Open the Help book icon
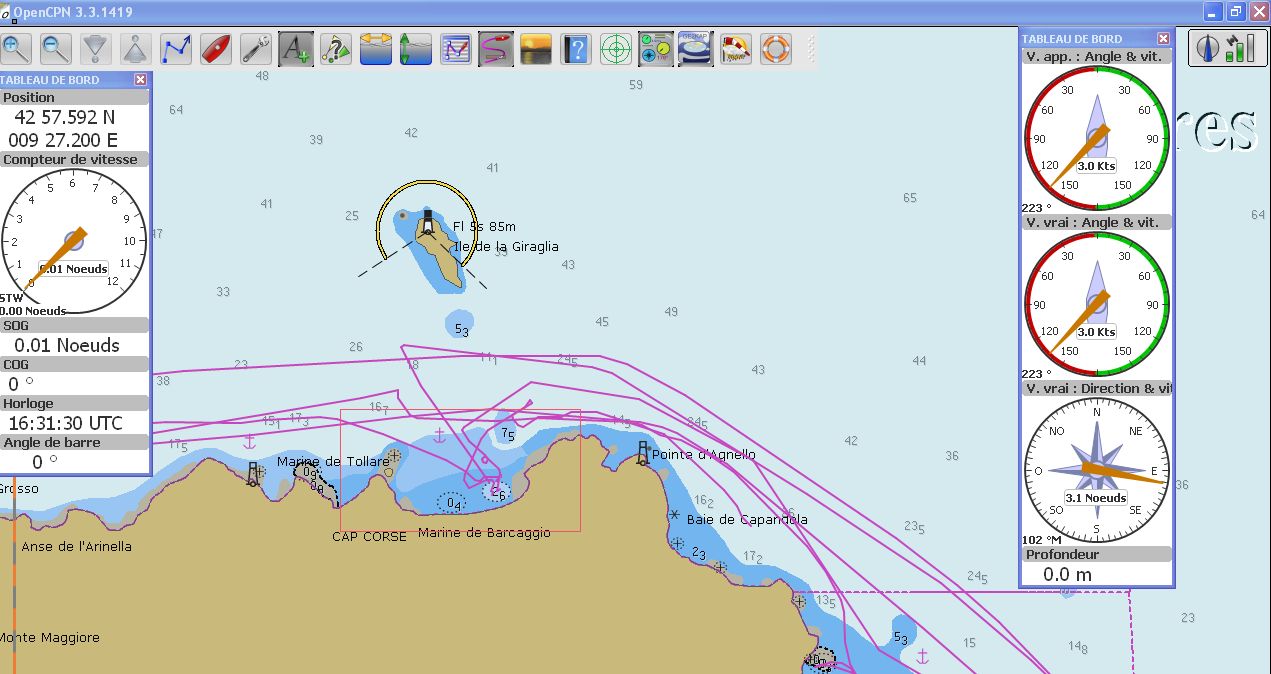Viewport: 1271px width, 674px height. point(576,48)
